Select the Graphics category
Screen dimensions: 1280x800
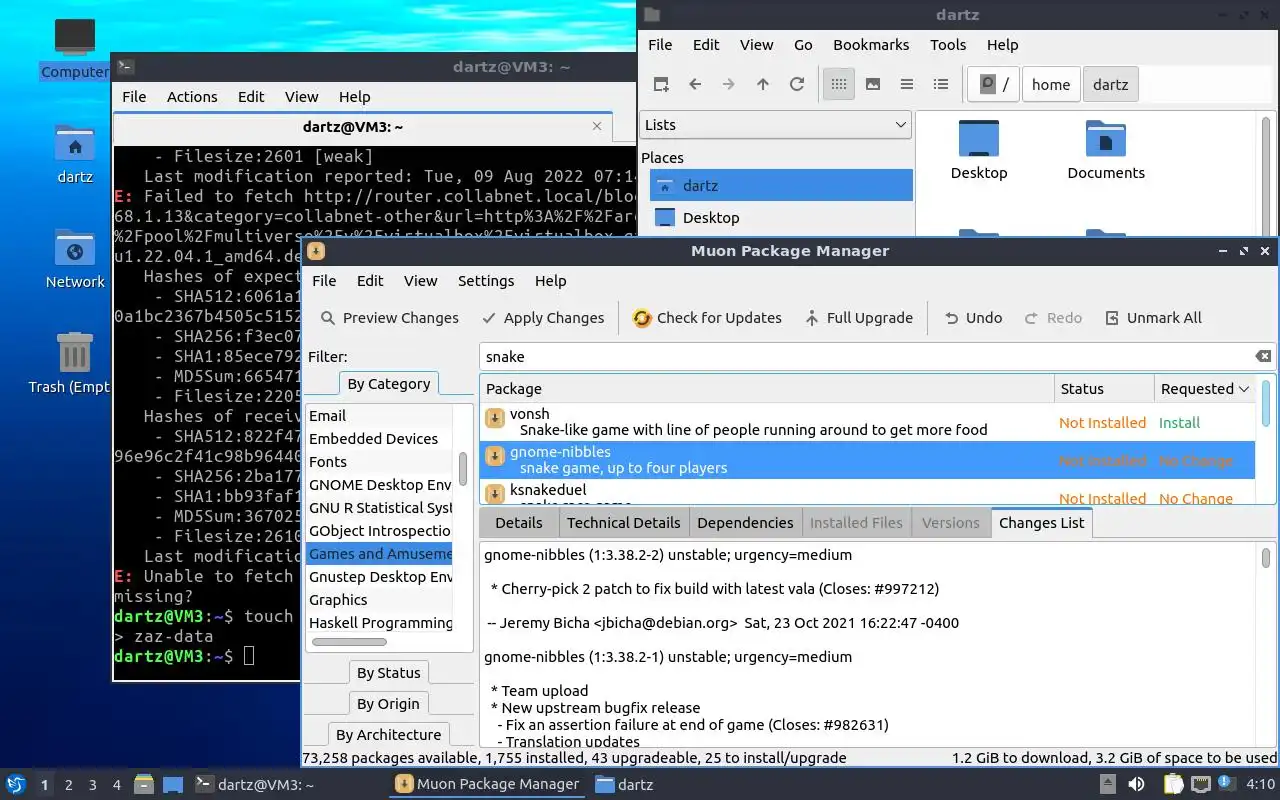click(x=380, y=600)
